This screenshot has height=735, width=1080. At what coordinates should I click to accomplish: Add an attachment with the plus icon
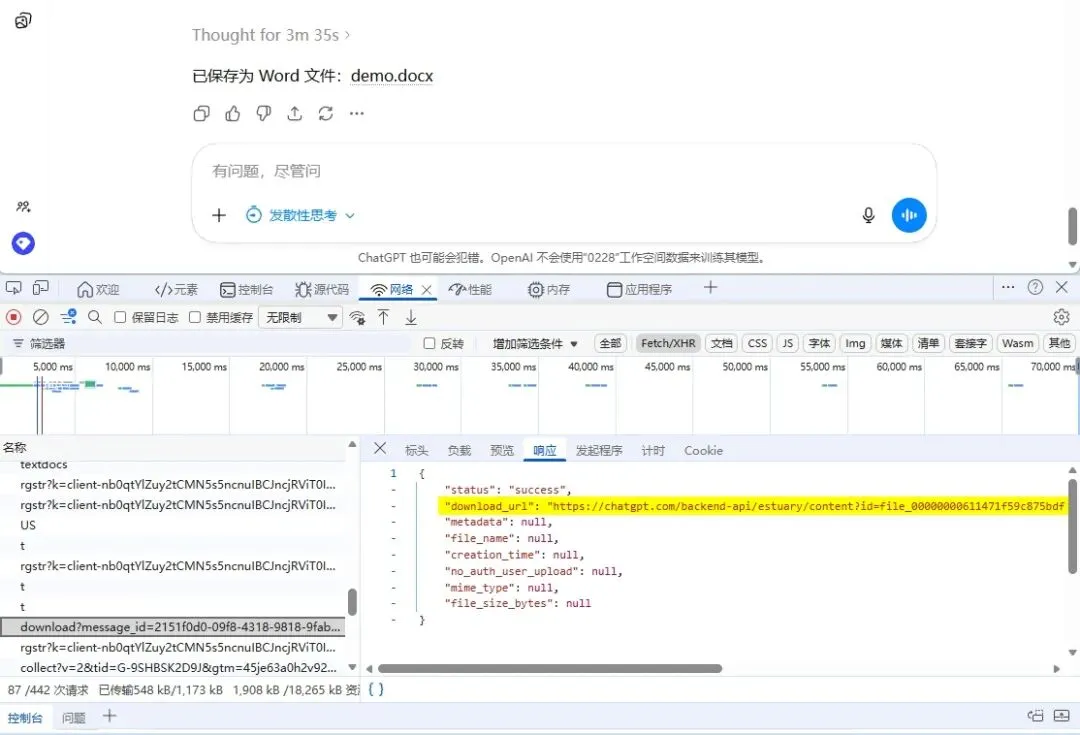click(219, 216)
